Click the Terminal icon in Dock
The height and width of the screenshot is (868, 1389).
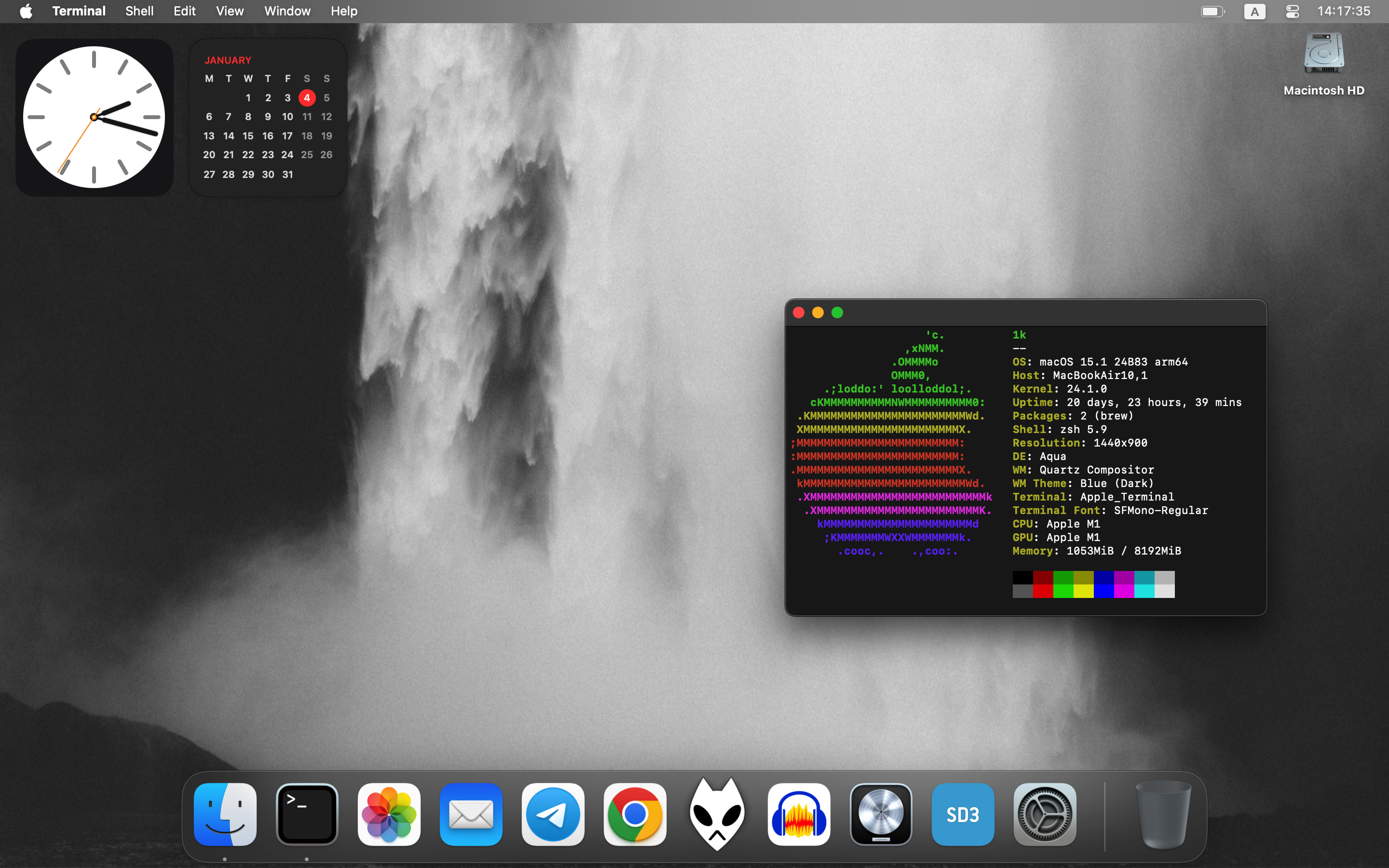(x=307, y=814)
